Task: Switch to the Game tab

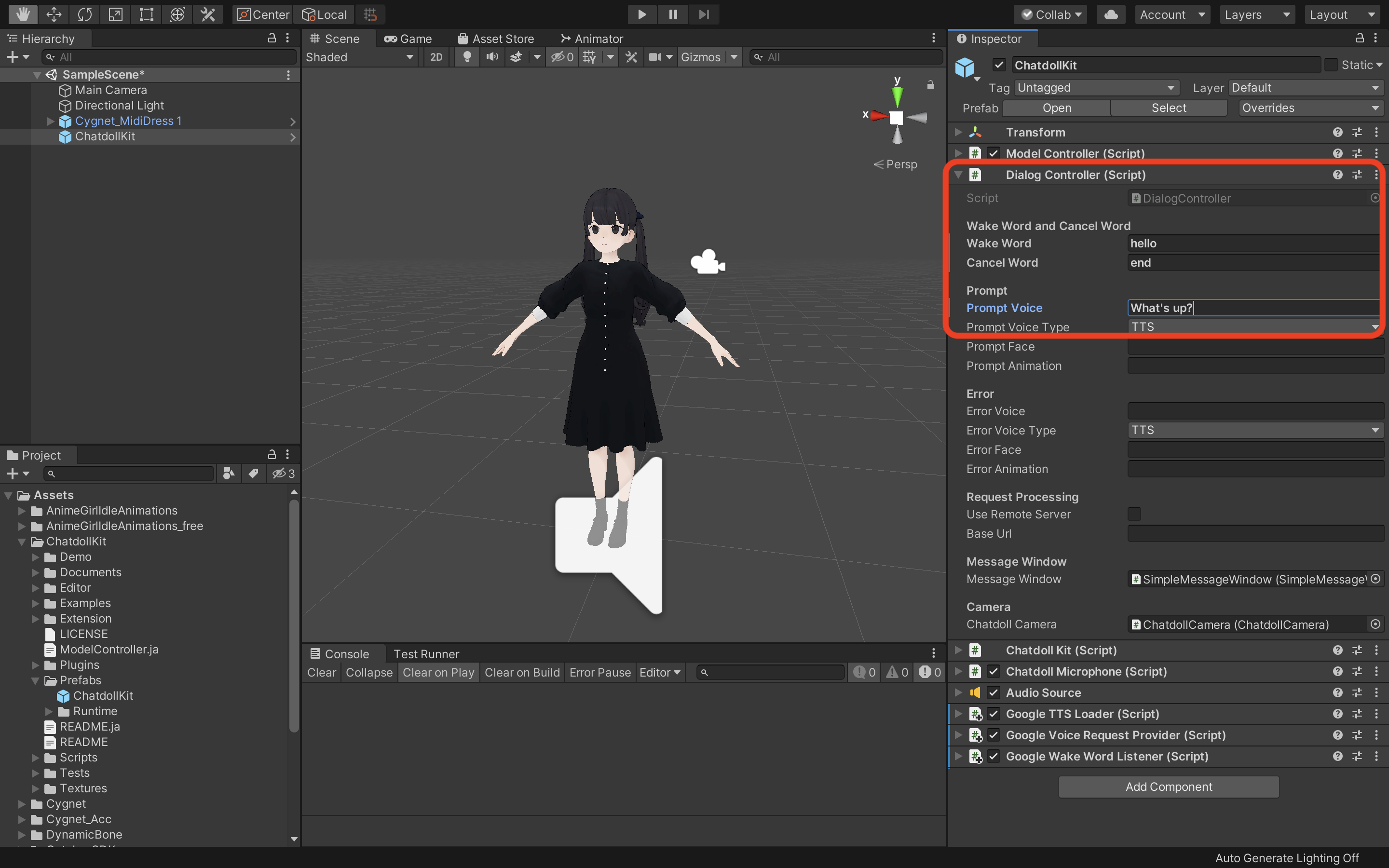Action: (408, 39)
